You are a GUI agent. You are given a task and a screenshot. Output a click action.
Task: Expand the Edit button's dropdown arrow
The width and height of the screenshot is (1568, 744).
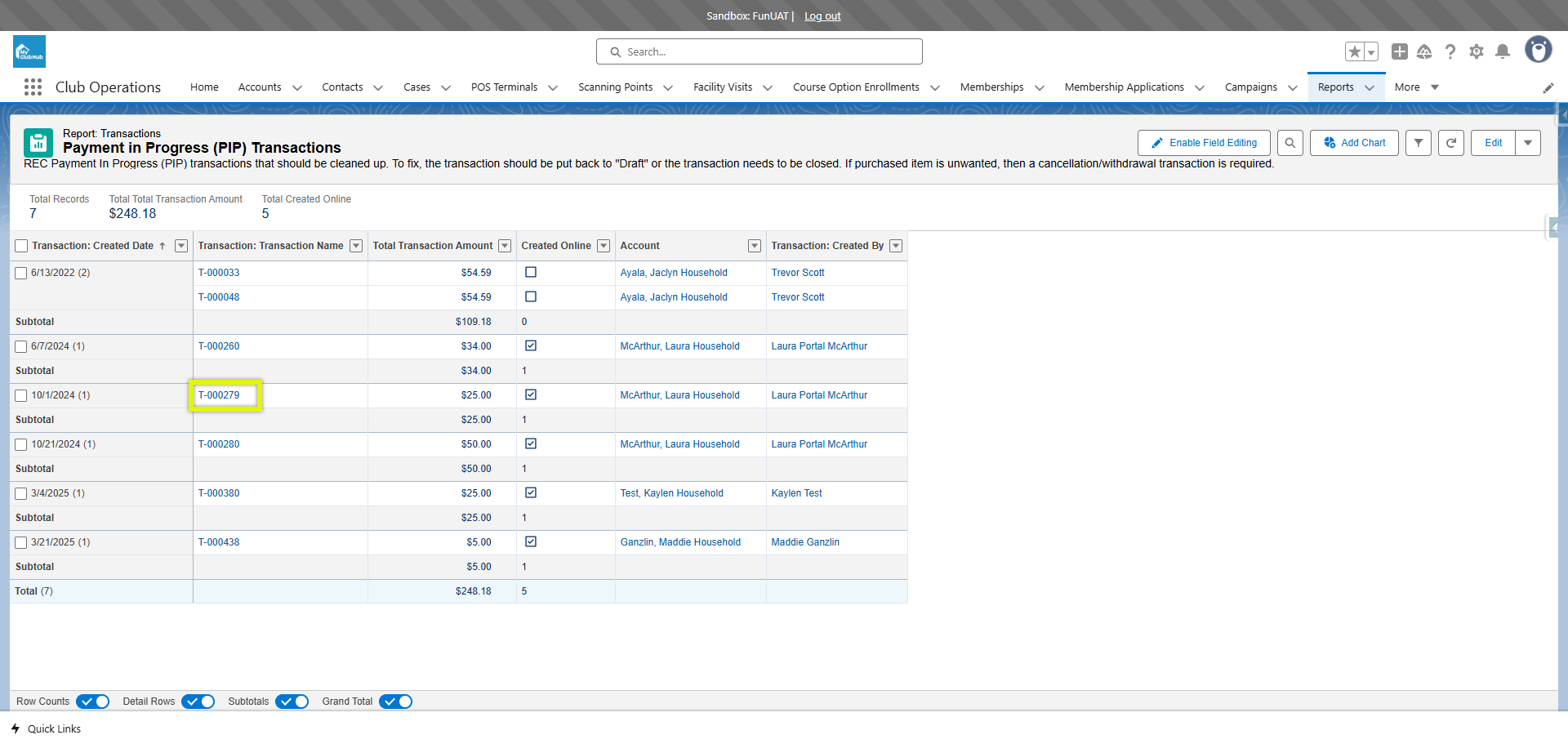[x=1527, y=143]
